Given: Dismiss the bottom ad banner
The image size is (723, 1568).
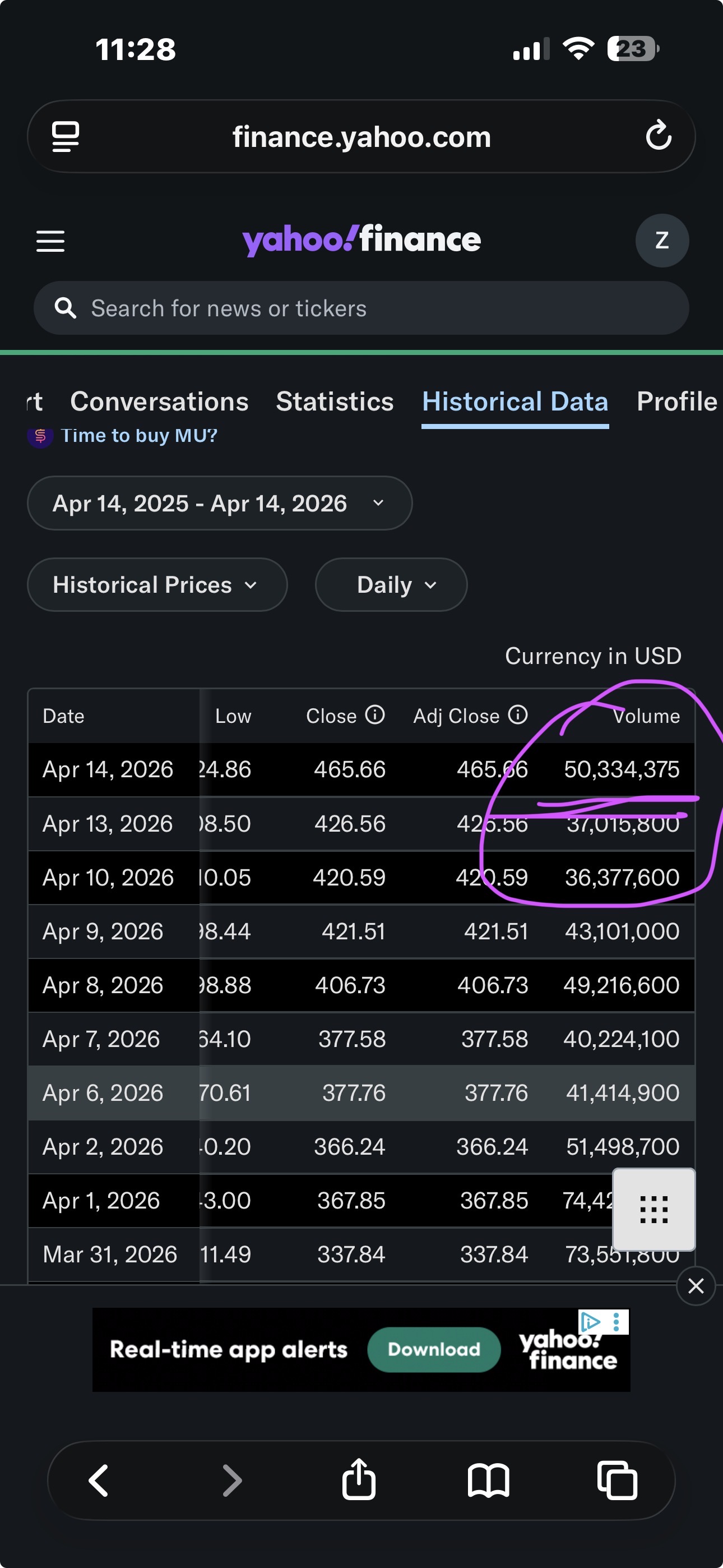Looking at the screenshot, I should 696,1285.
